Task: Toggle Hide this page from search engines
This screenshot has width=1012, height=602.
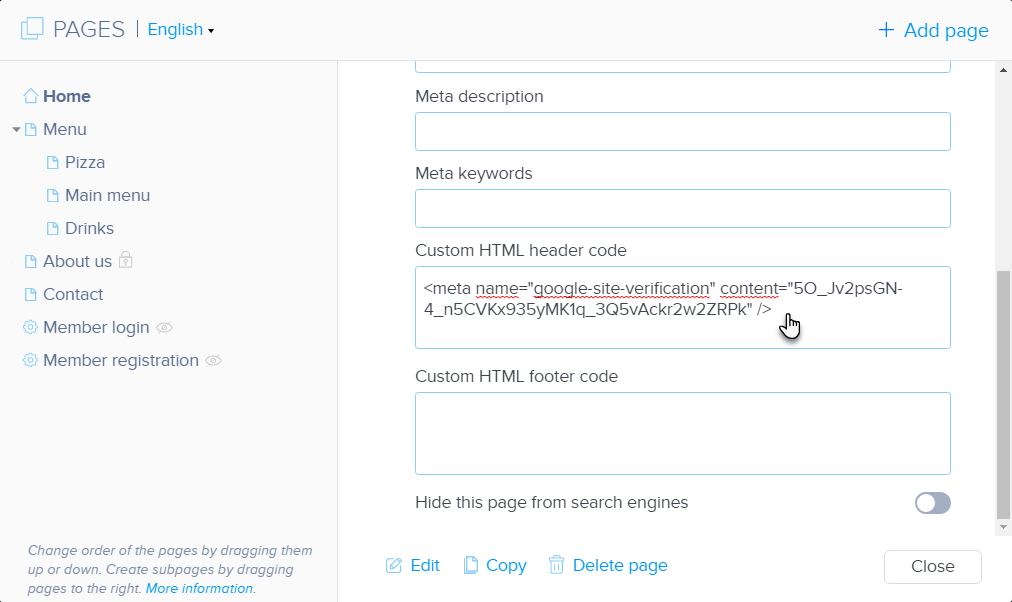Action: click(932, 503)
